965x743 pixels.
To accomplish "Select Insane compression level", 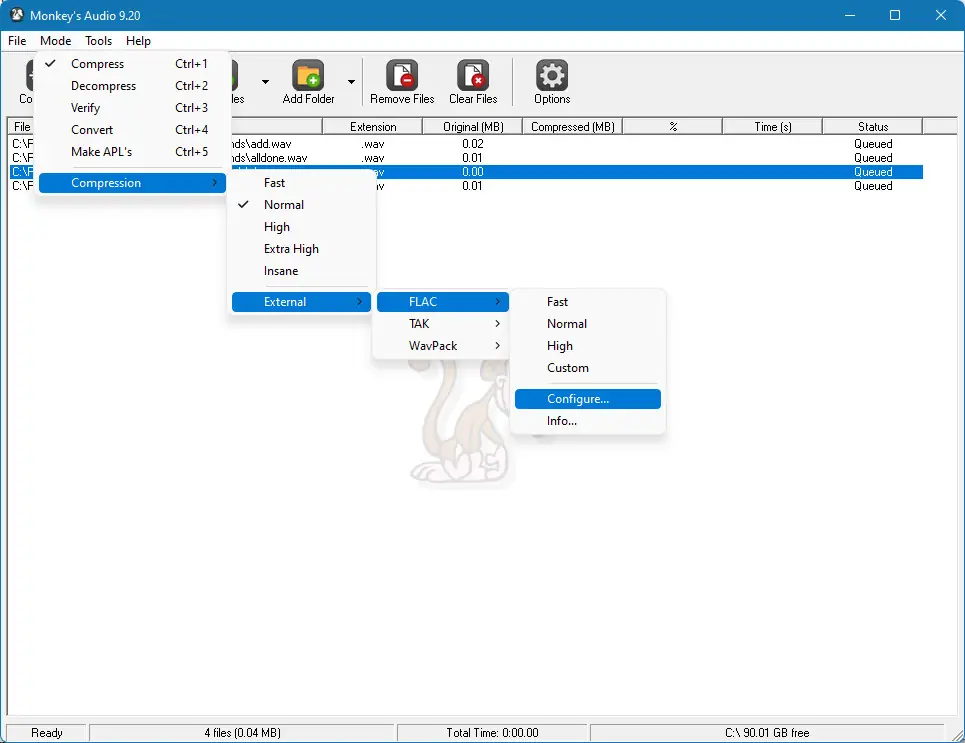I will (302, 271).
